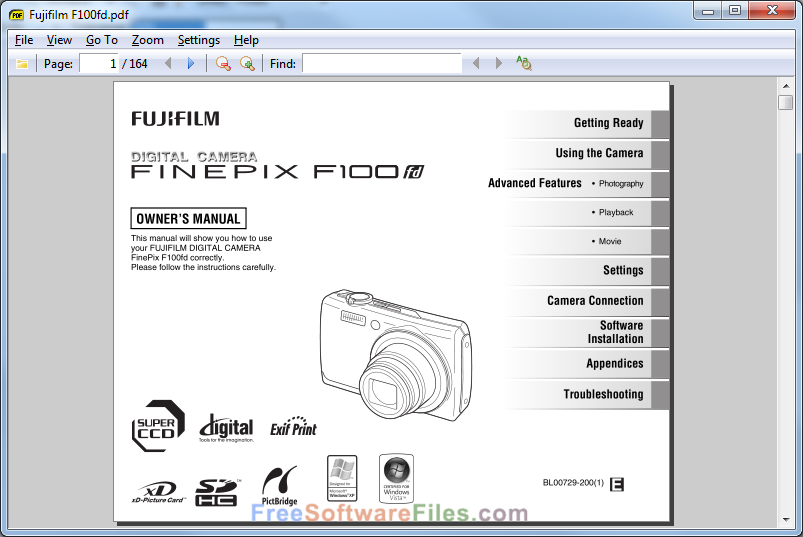The height and width of the screenshot is (537, 803).
Task: Click the Using the Camera section tab
Action: tap(586, 154)
